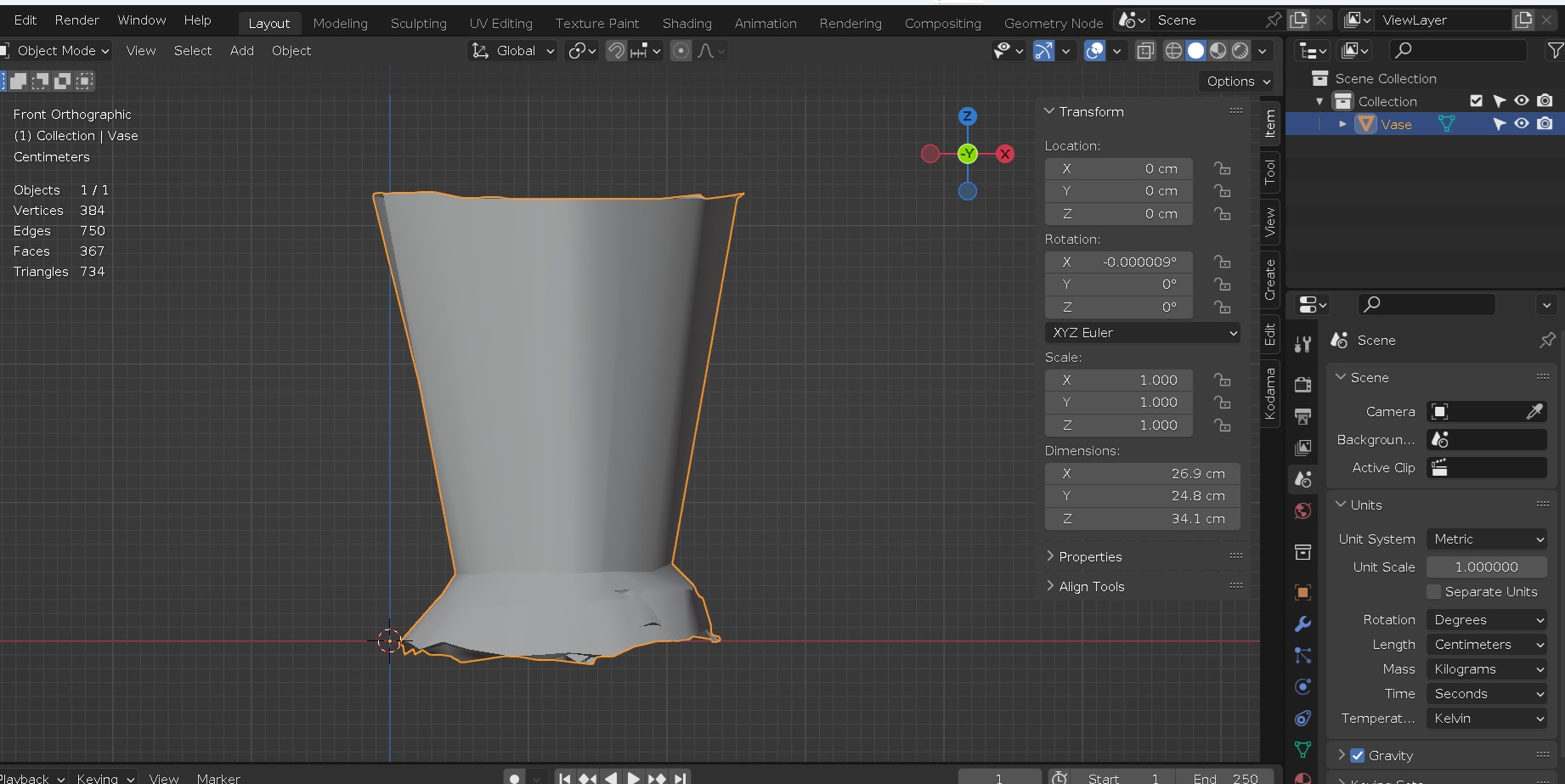Toggle show overlays button

click(x=1095, y=51)
